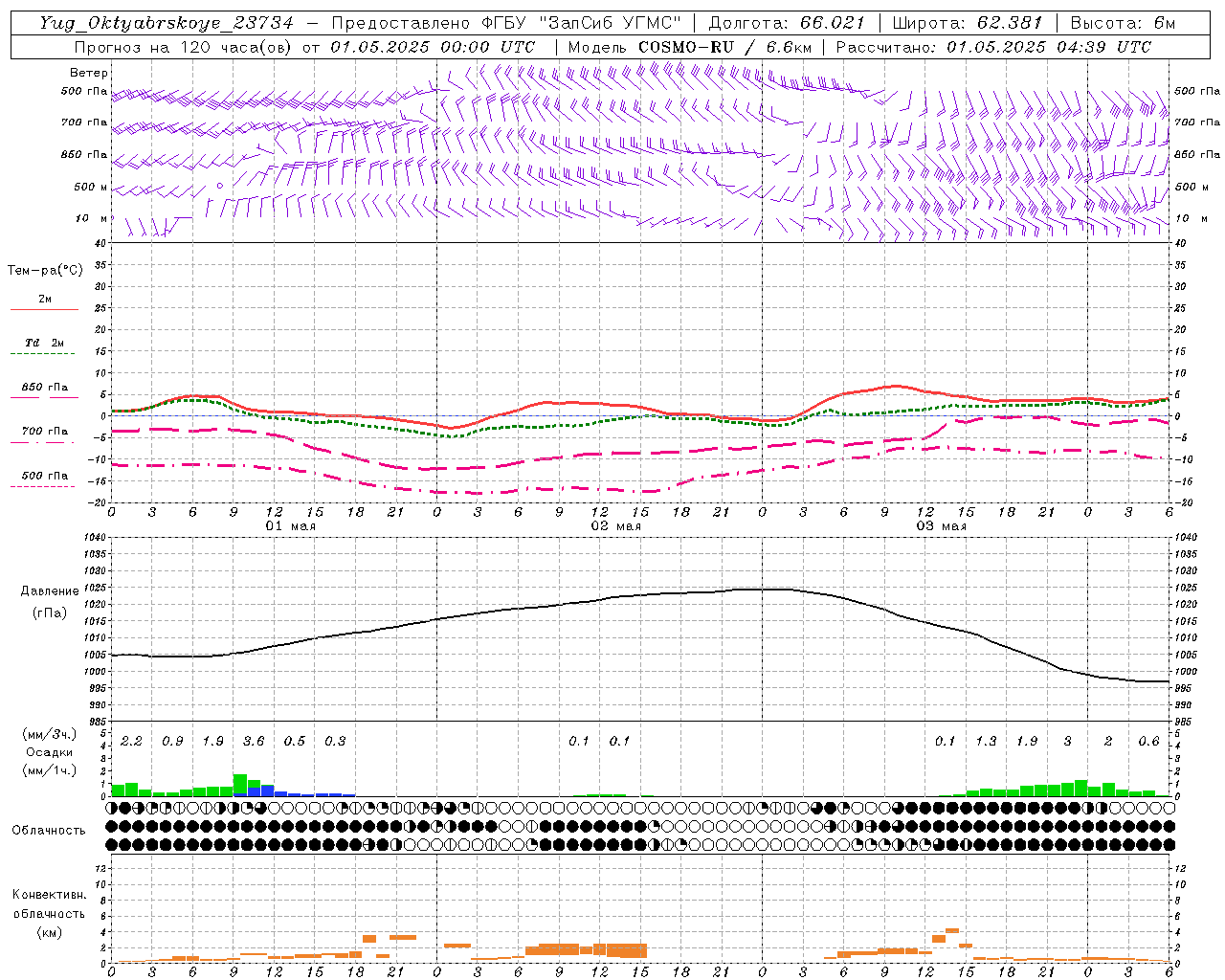Click the "Тем-ра(°C)" temperature label

[x=45, y=271]
